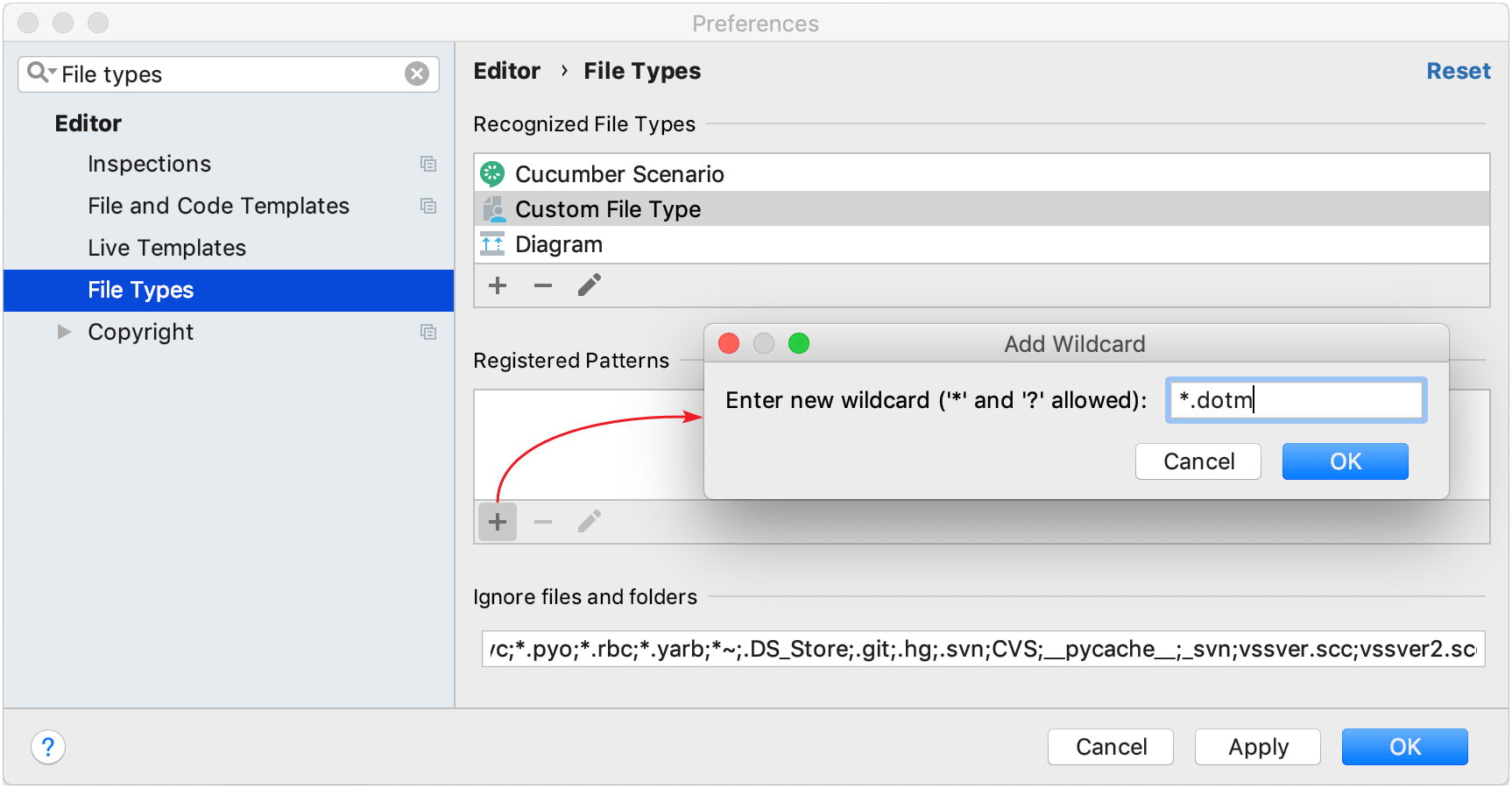The image size is (1512, 788).
Task: Clear the File types search field
Action: pyautogui.click(x=417, y=74)
